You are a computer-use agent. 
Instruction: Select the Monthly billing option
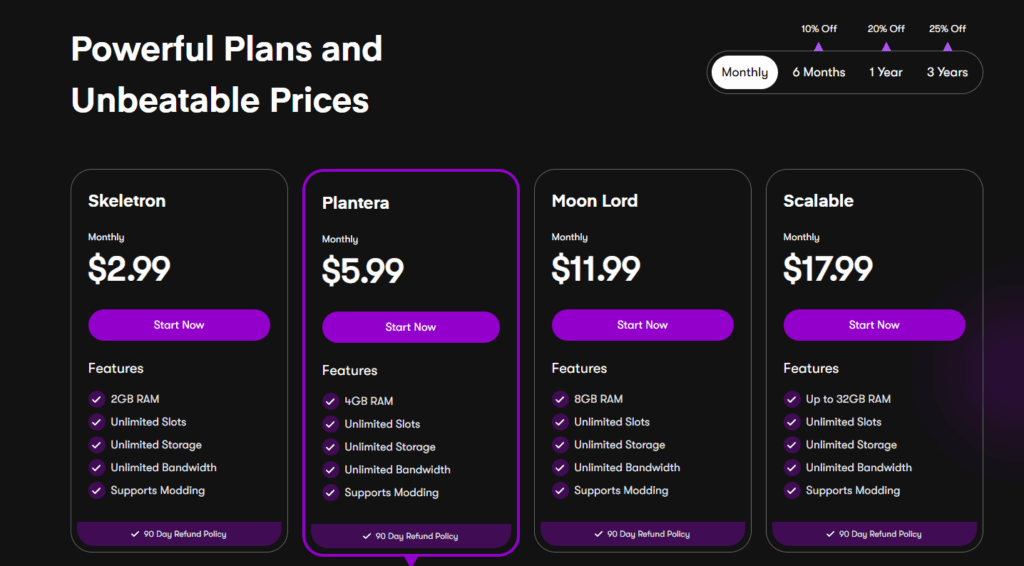point(744,72)
